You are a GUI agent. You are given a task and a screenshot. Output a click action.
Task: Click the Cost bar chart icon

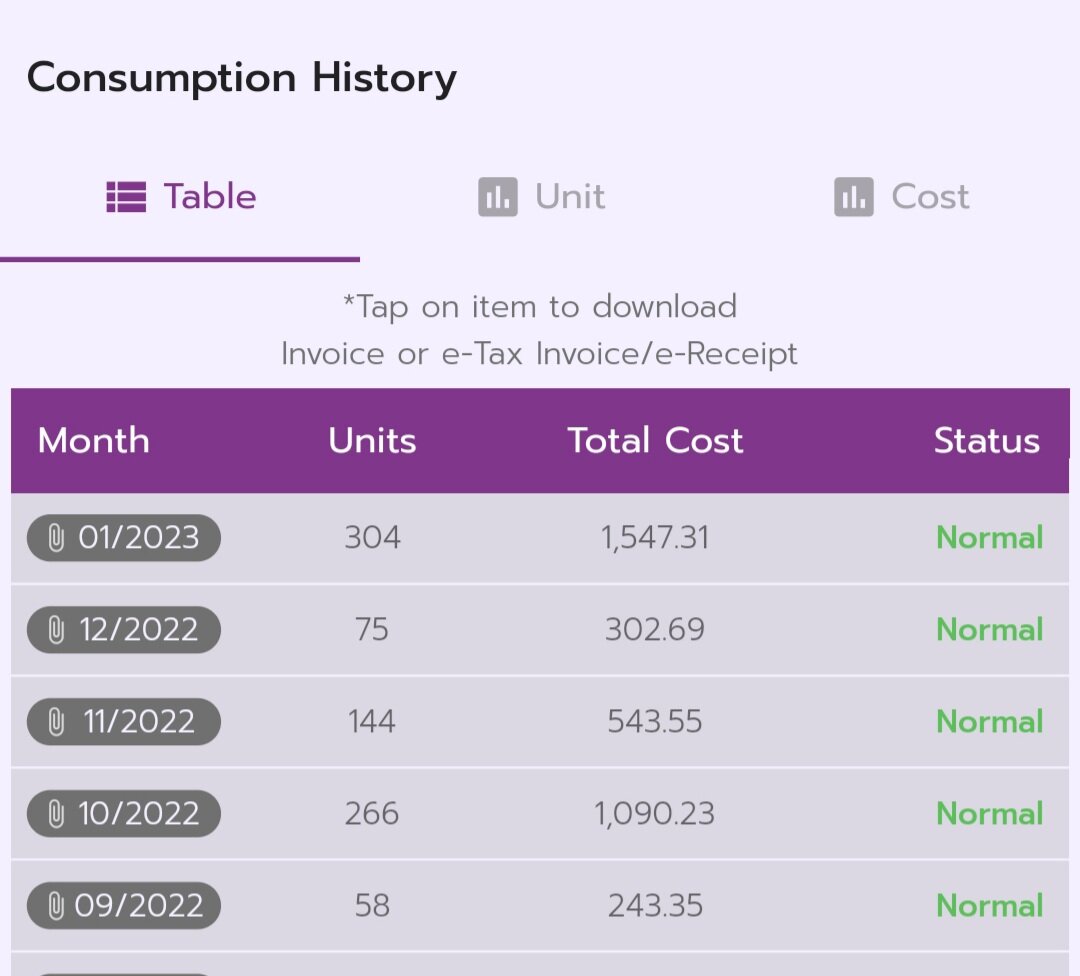point(853,197)
